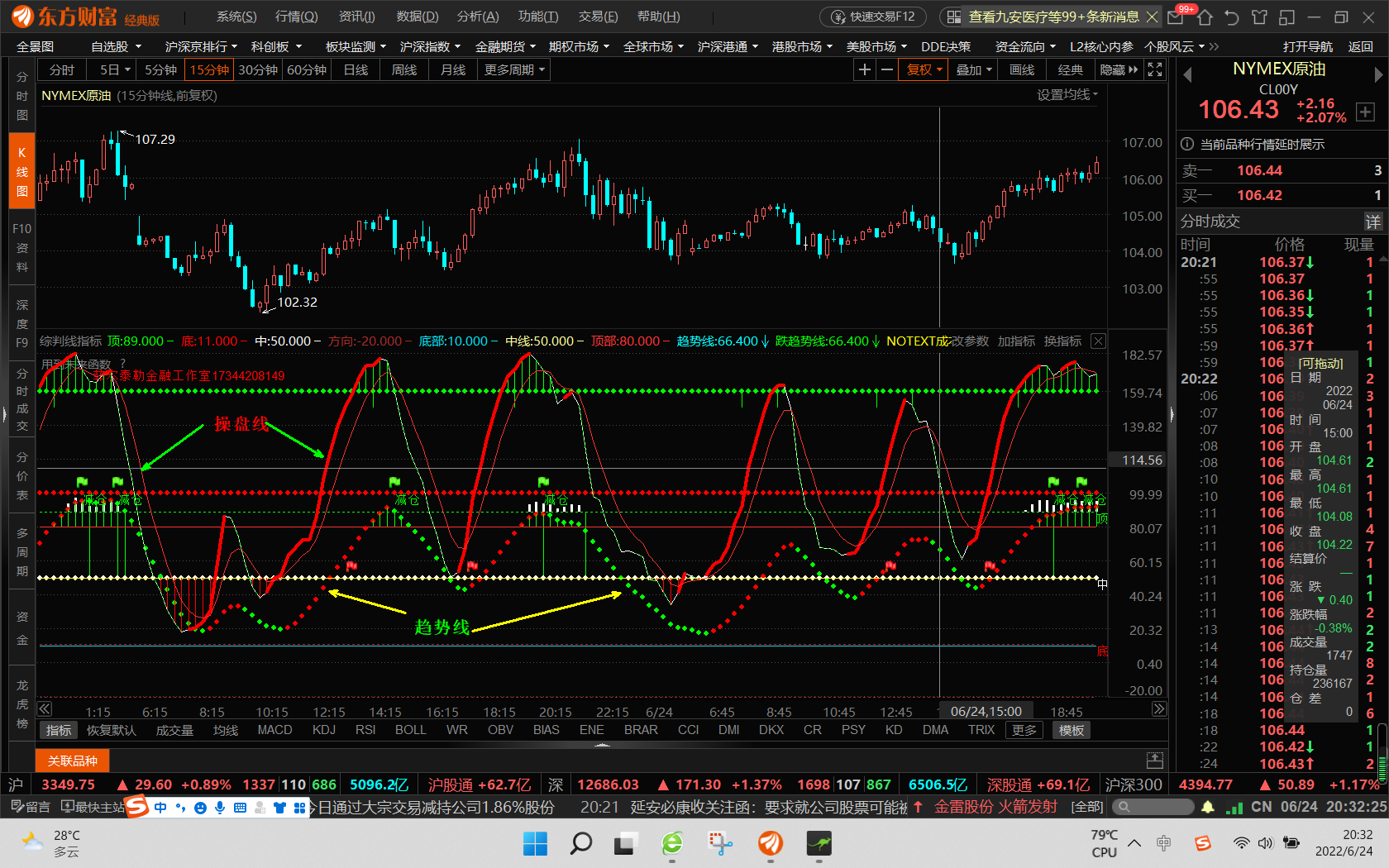
Task: Click the home icon in title bar
Action: coord(1205,17)
